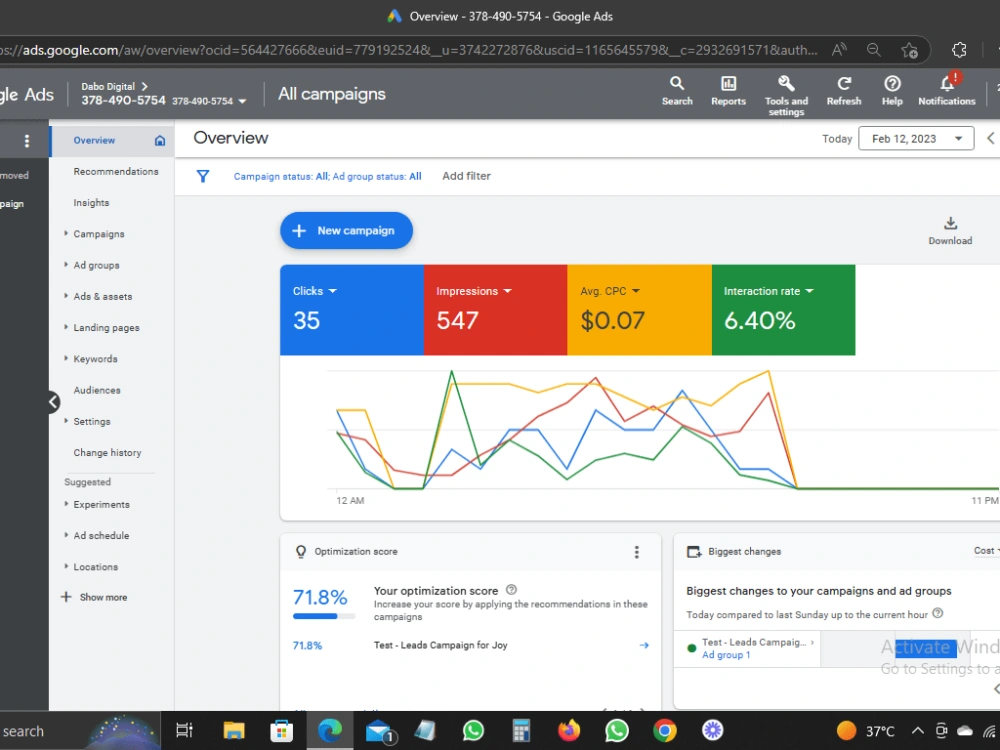Click Show more in sidebar
The image size is (1000, 750).
click(x=94, y=597)
